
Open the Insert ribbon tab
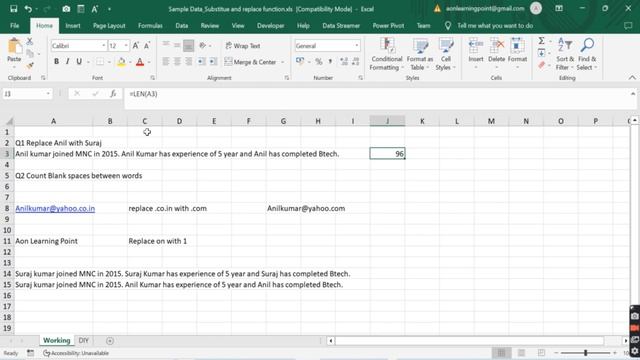(x=73, y=26)
